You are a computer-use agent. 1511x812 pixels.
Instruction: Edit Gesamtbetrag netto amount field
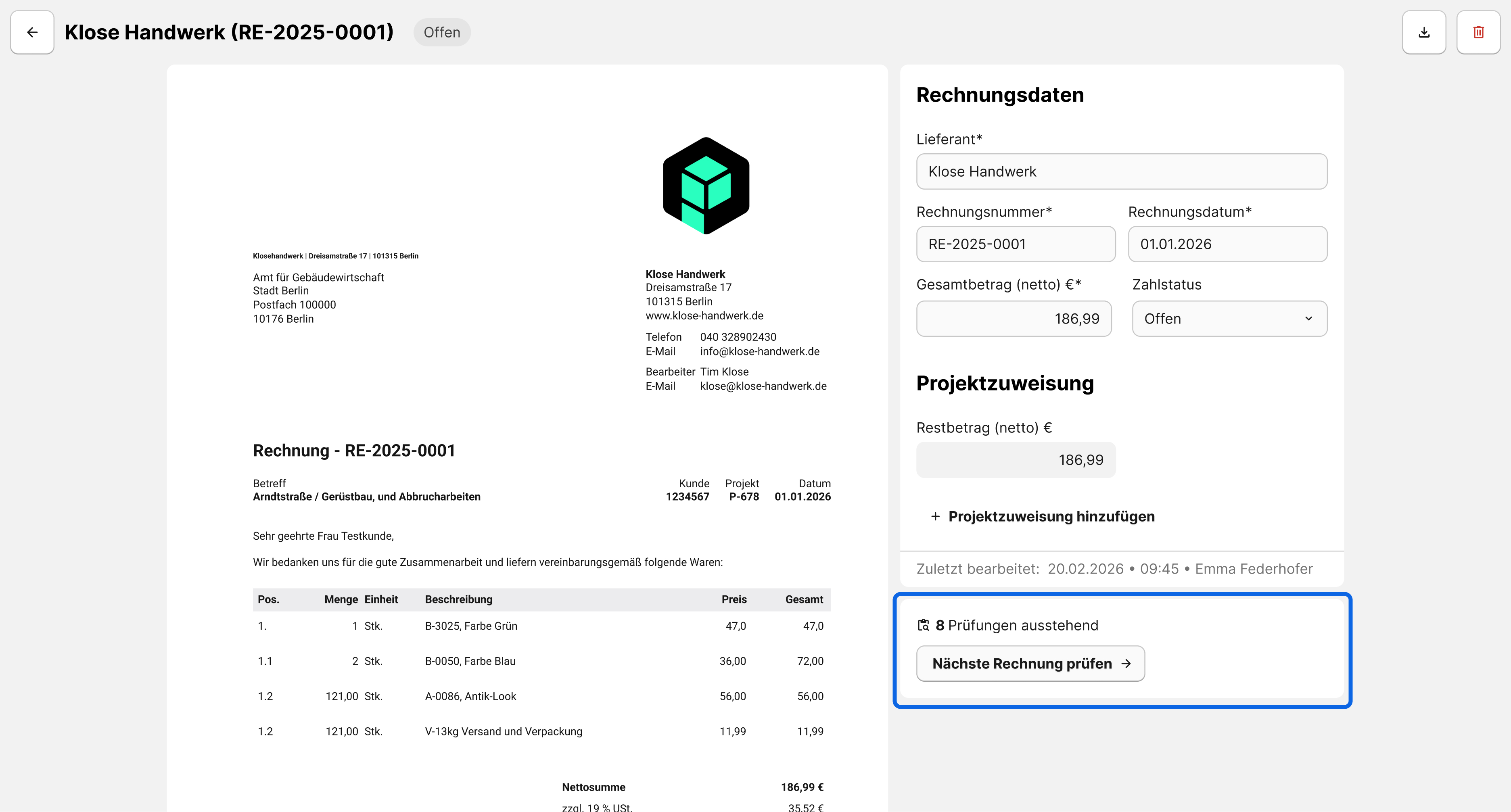coord(1014,318)
